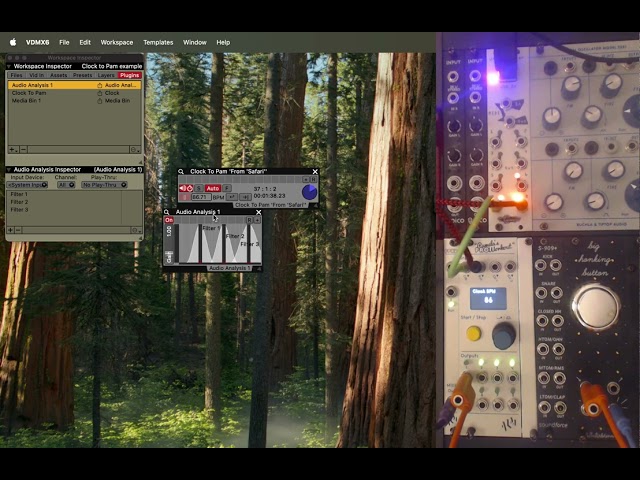The width and height of the screenshot is (640, 480).
Task: Select Filter 1 in inspector list
Action: 64,194
